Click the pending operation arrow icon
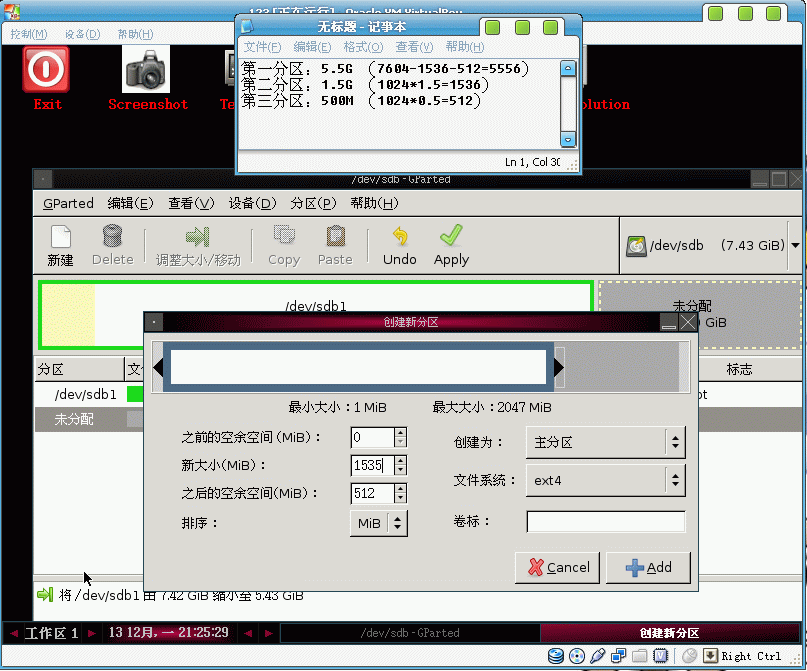Screen dimensions: 807x671 point(45,595)
